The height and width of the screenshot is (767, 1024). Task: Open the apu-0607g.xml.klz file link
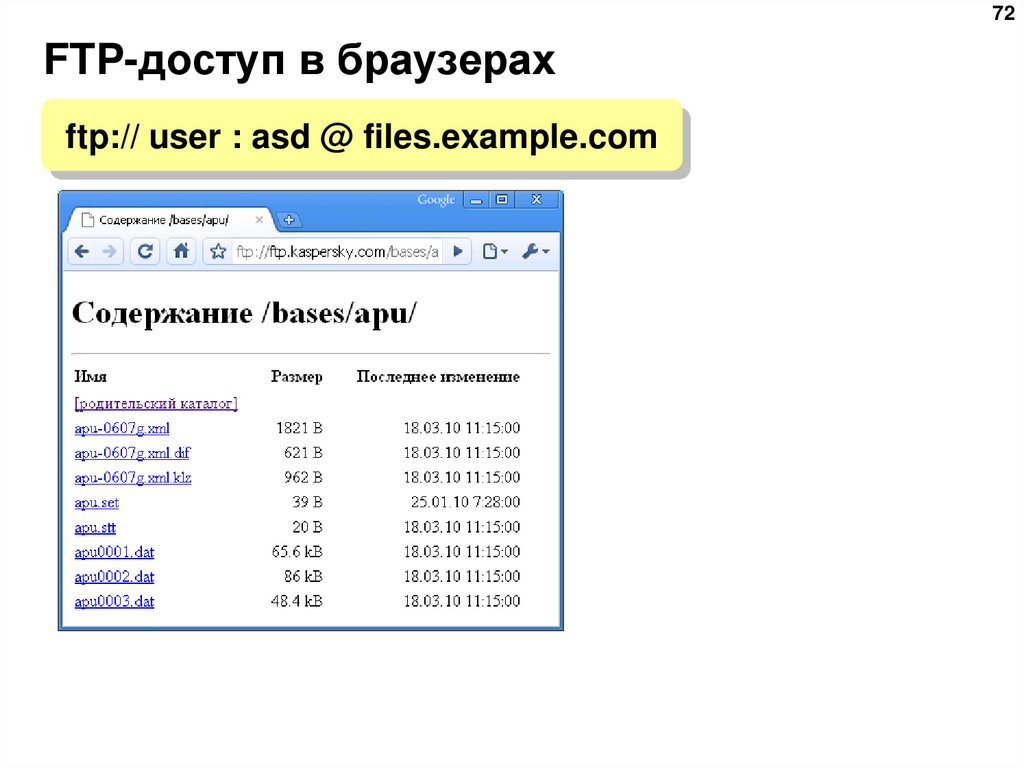(x=133, y=478)
